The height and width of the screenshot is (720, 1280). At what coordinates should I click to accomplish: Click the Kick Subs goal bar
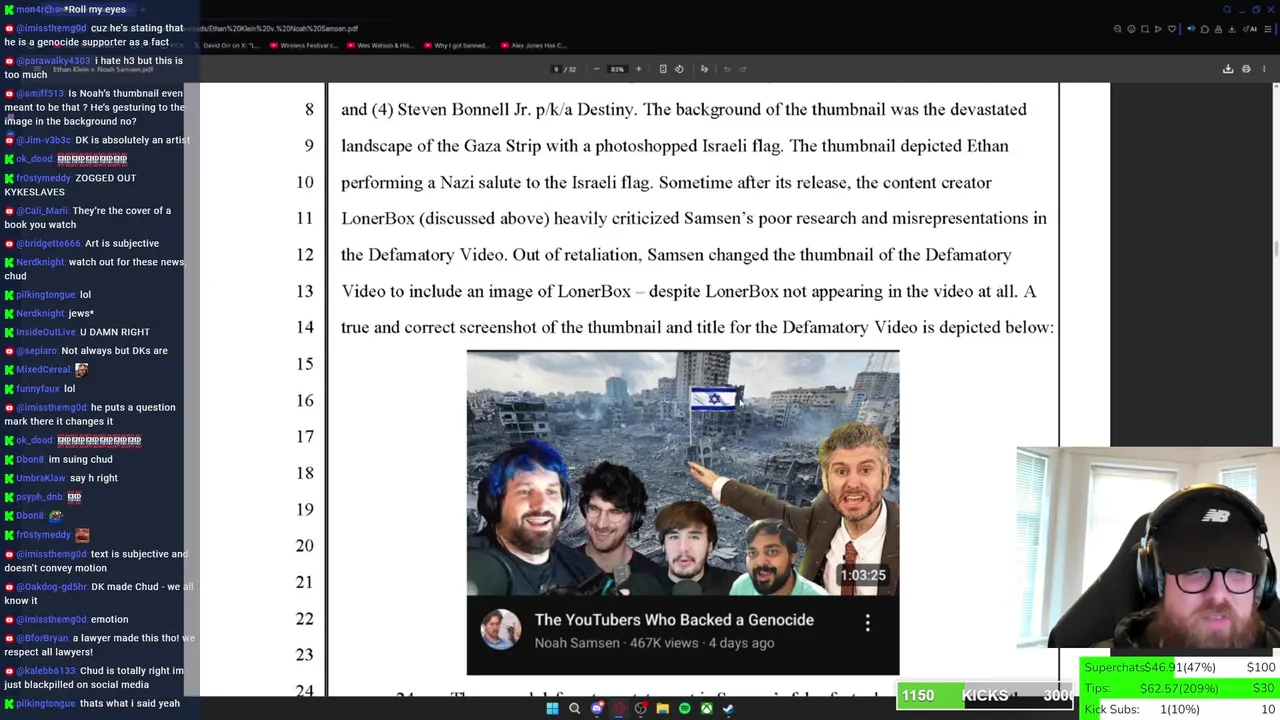[1178, 709]
